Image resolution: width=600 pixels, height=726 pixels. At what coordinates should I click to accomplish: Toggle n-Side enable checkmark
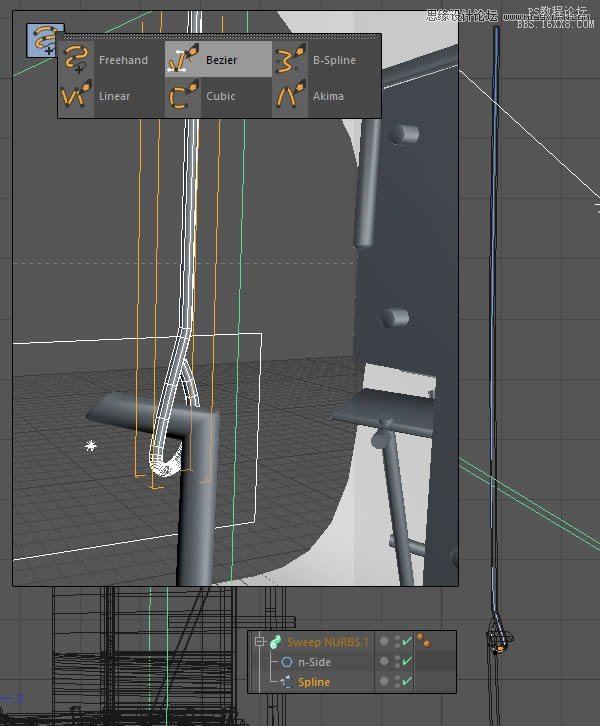pyautogui.click(x=407, y=661)
